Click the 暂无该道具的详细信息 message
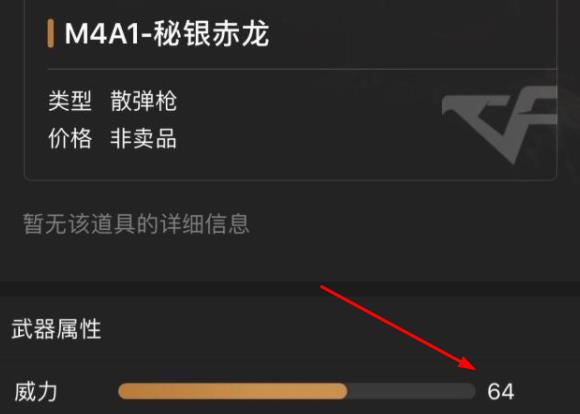Image resolution: width=580 pixels, height=414 pixels. pos(136,224)
